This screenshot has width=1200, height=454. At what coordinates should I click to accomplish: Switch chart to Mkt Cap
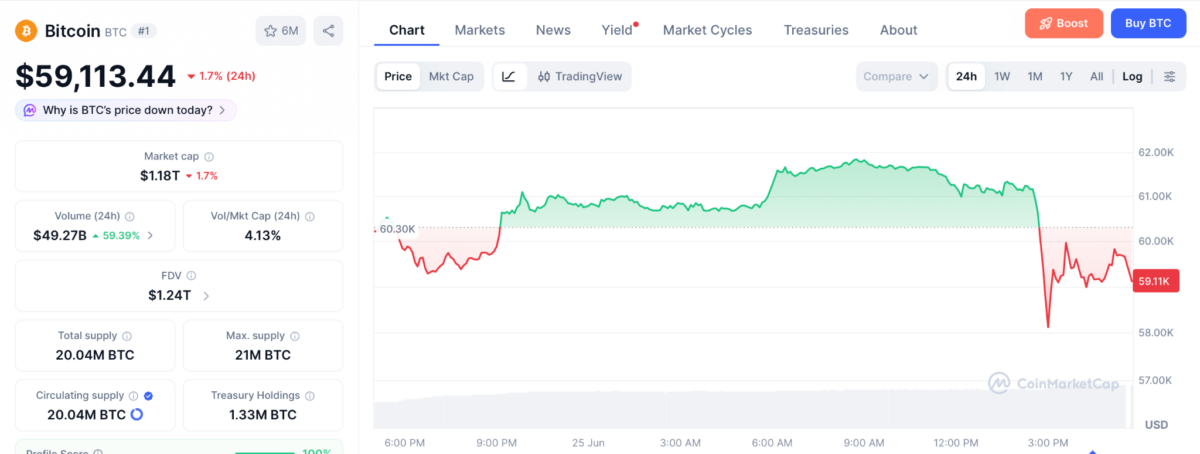click(451, 76)
